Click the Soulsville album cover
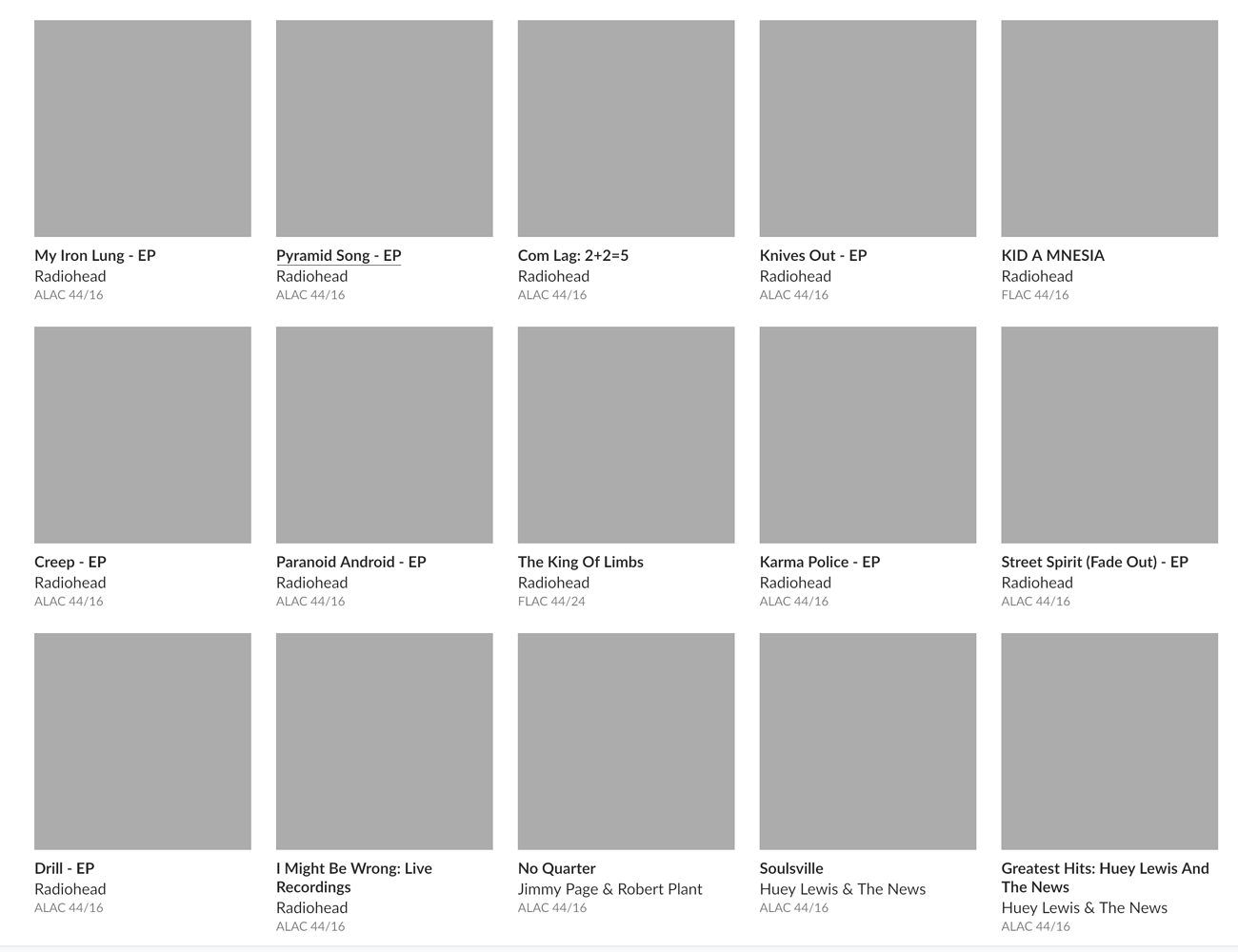Viewport: 1238px width, 952px height. click(x=869, y=742)
